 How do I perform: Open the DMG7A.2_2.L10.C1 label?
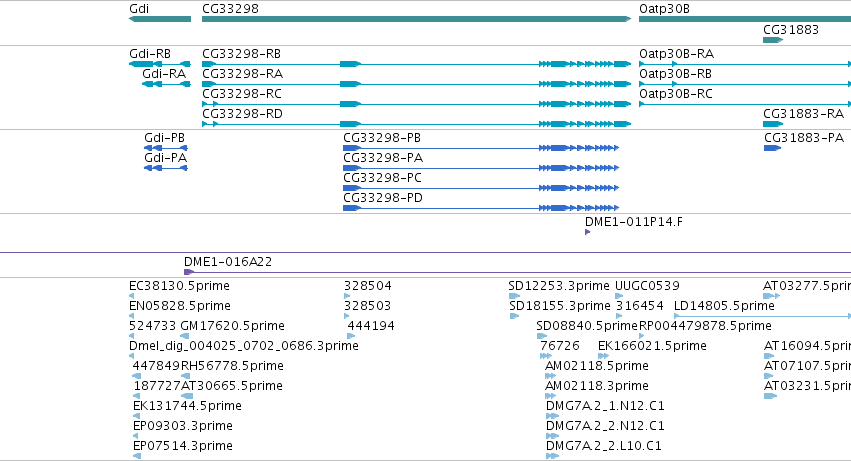(x=604, y=447)
